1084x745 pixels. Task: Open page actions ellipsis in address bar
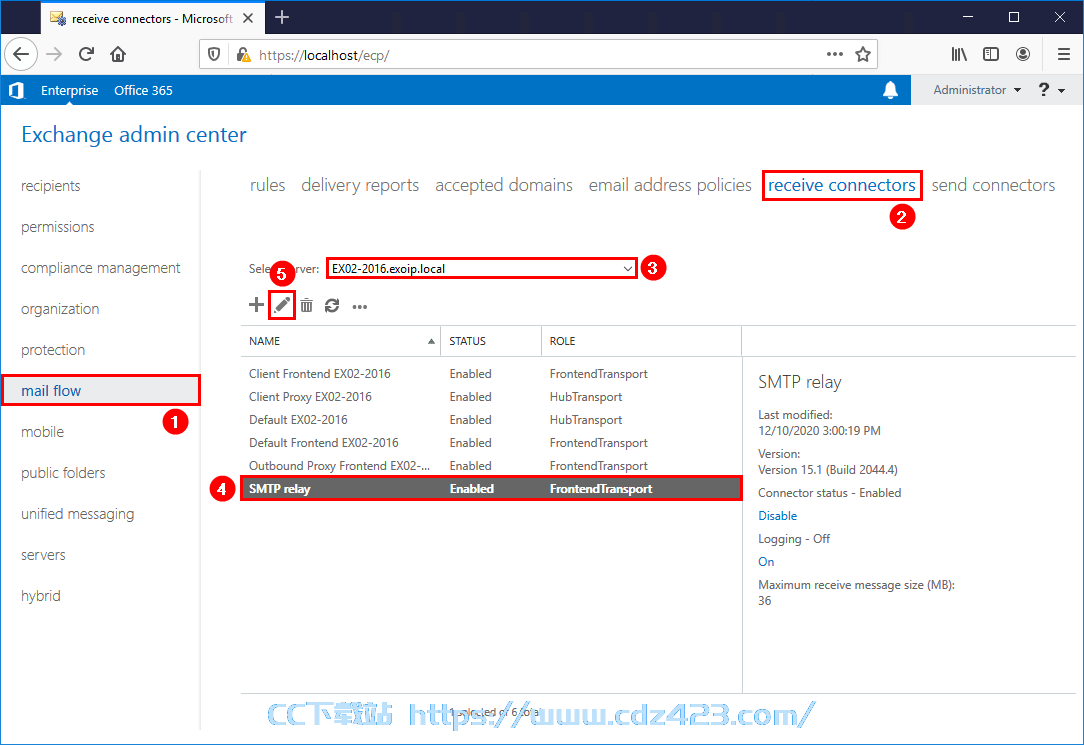[834, 54]
